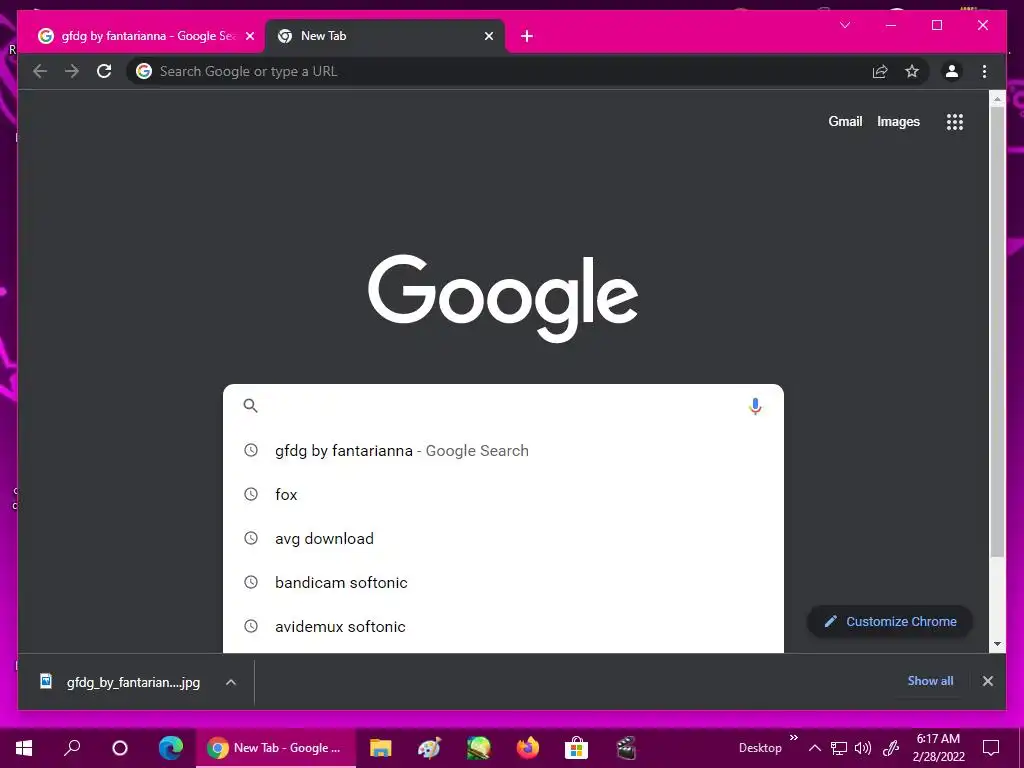Image resolution: width=1024 pixels, height=768 pixels.
Task: Open the Chrome profile avatar
Action: point(952,71)
